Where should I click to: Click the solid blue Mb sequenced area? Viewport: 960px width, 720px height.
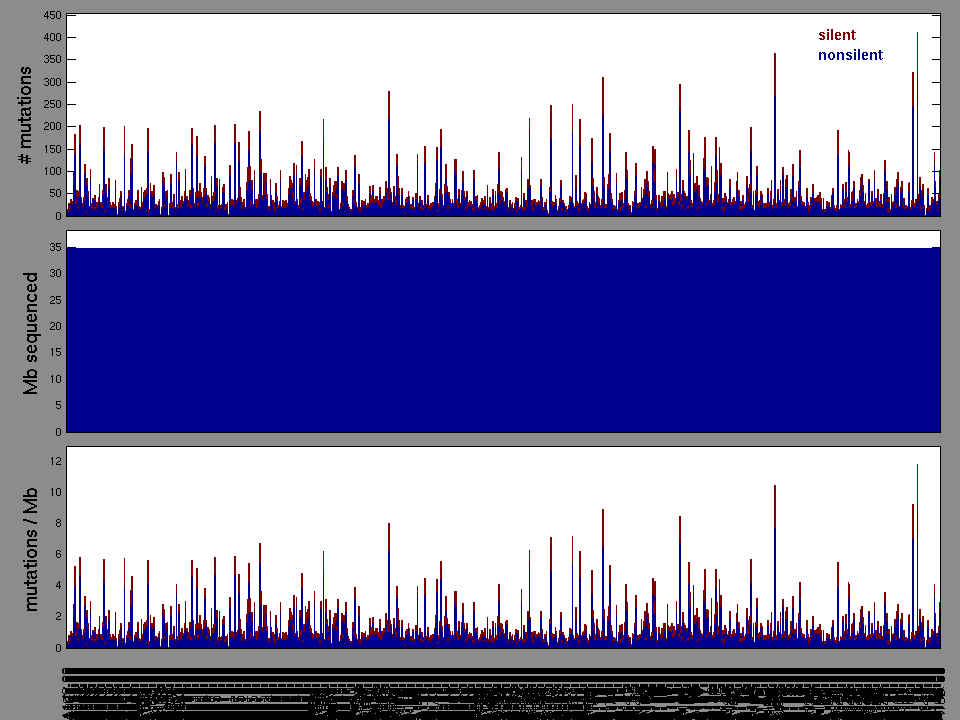(x=500, y=340)
